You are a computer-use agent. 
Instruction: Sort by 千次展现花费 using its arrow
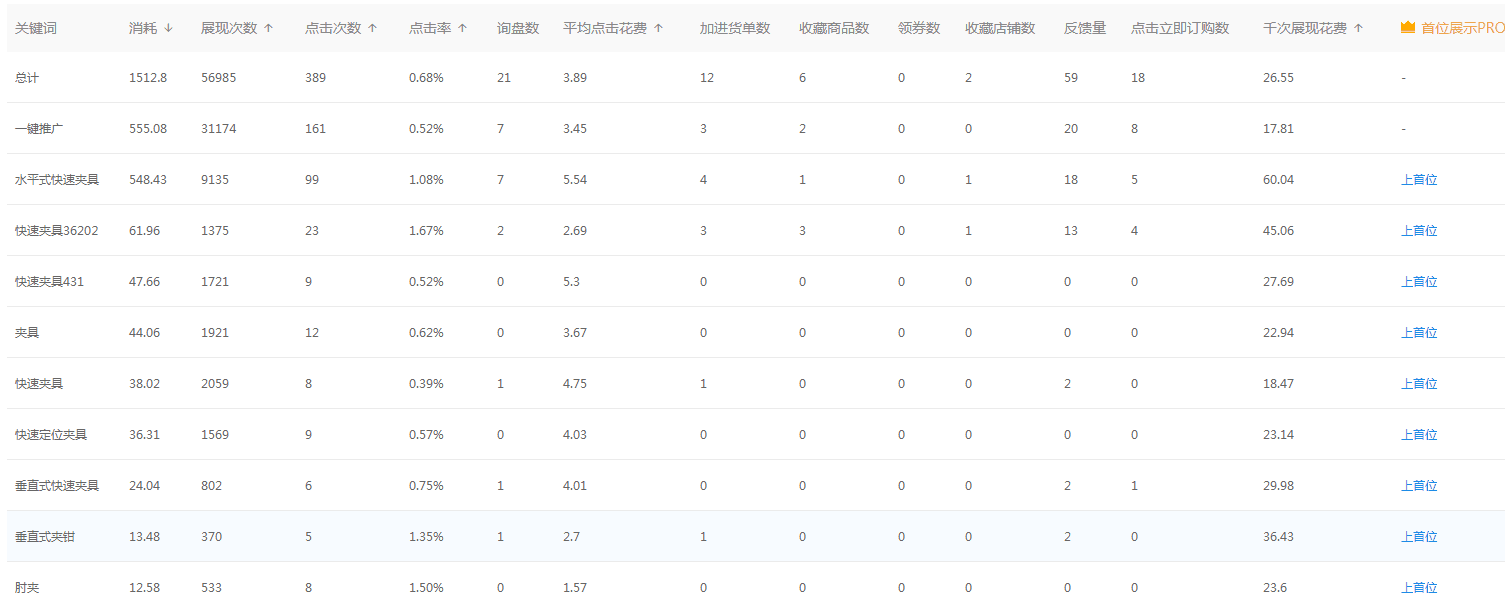tap(1358, 28)
